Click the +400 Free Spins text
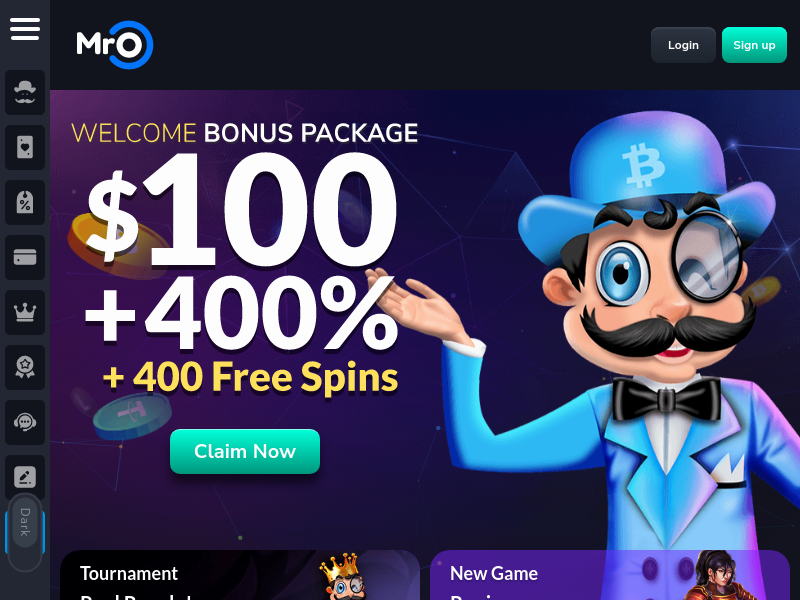The width and height of the screenshot is (800, 600). (x=250, y=378)
